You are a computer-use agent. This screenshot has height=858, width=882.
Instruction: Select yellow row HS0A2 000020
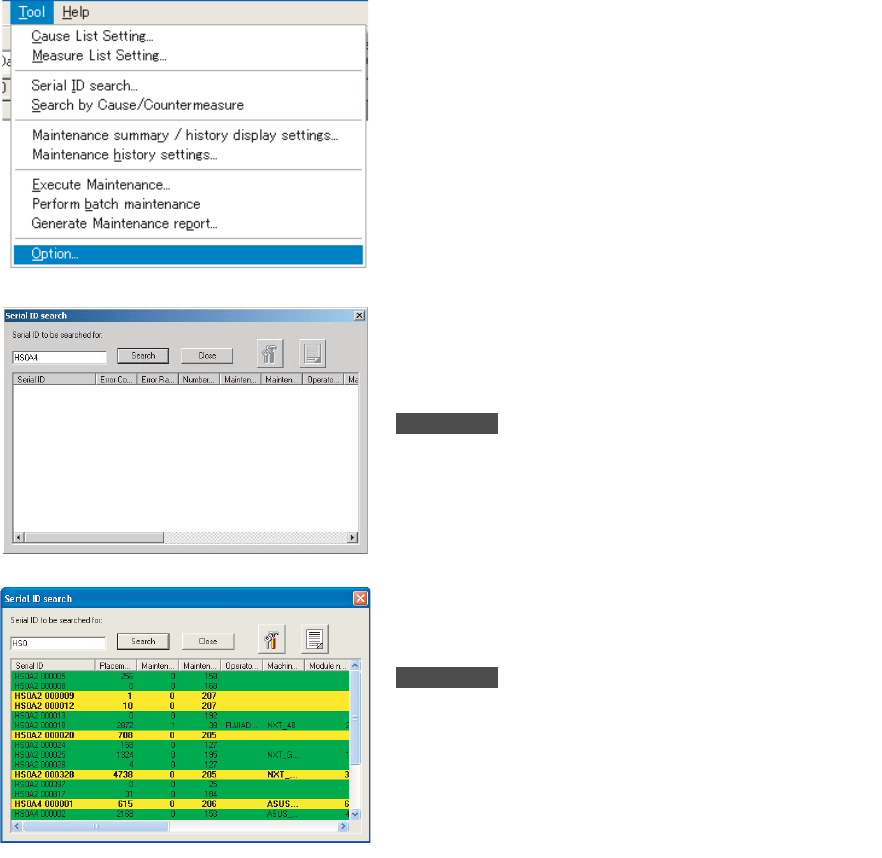point(180,735)
